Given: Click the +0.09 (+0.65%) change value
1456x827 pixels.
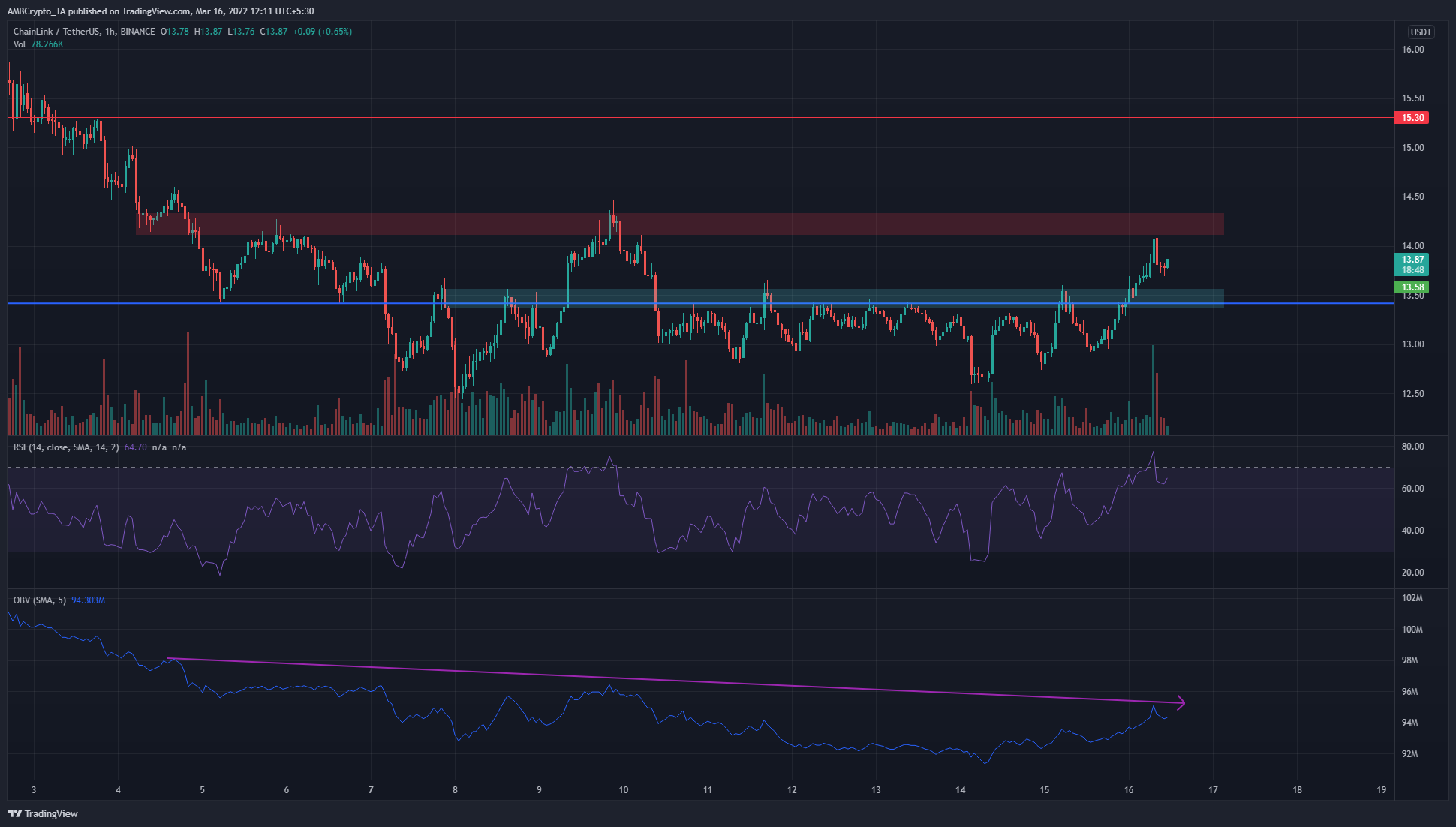Looking at the screenshot, I should [322, 32].
